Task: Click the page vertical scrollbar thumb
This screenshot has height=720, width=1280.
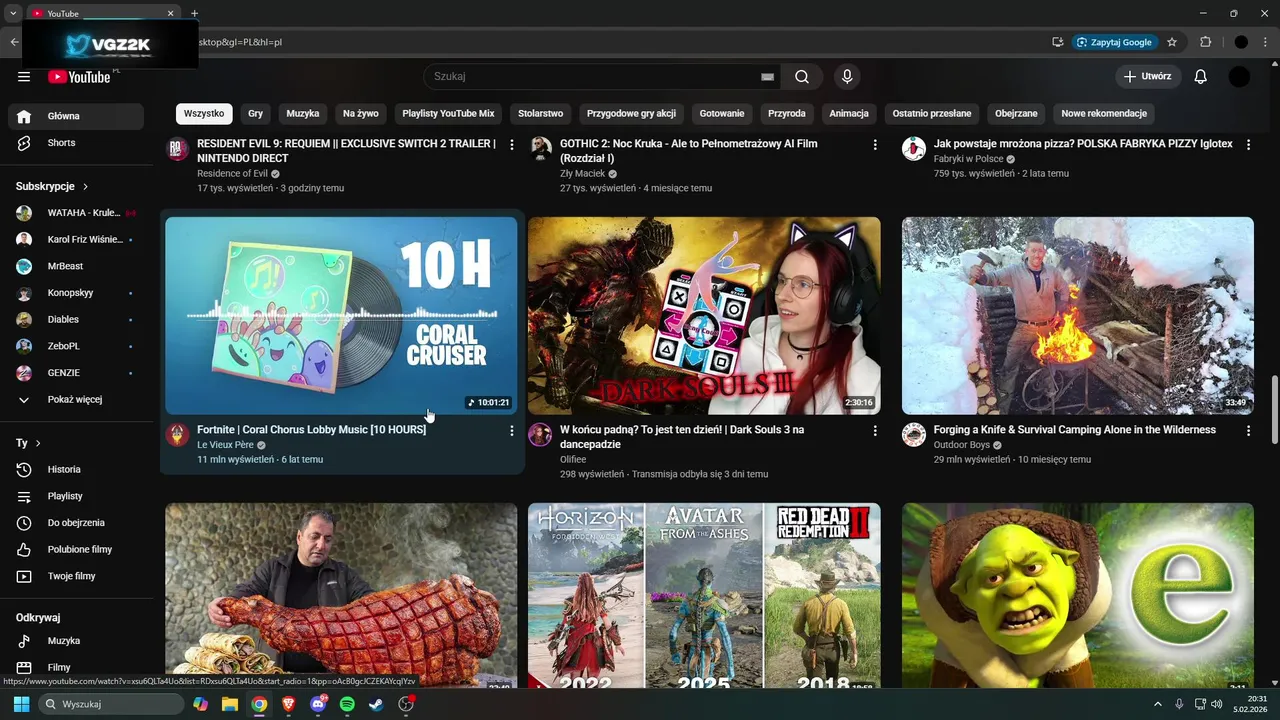Action: click(x=1274, y=411)
